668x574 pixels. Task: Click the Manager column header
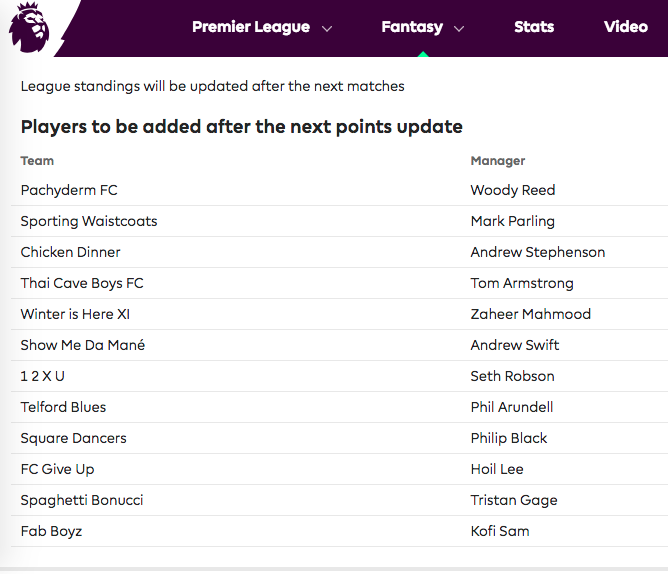coord(498,160)
